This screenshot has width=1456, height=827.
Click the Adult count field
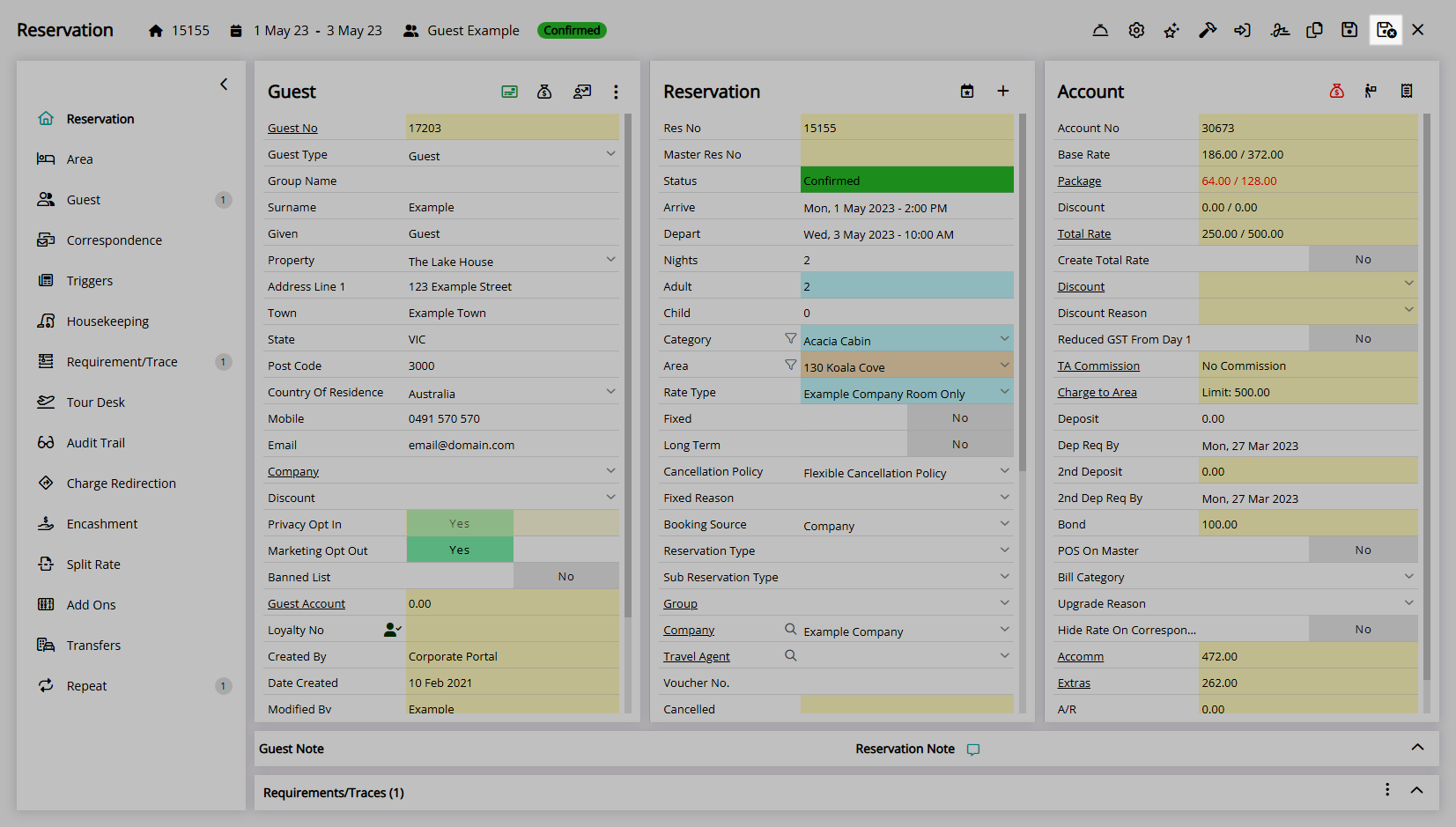(x=907, y=285)
